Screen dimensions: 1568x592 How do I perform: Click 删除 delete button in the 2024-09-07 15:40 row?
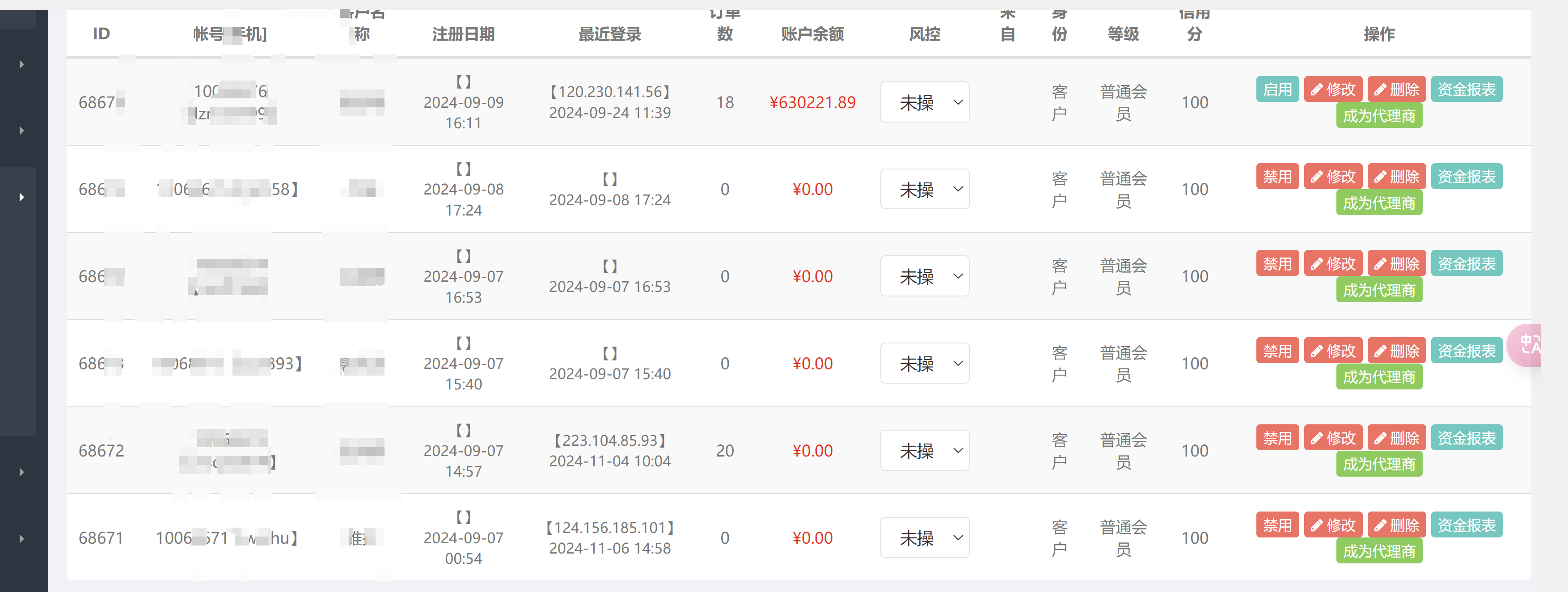tap(1396, 351)
